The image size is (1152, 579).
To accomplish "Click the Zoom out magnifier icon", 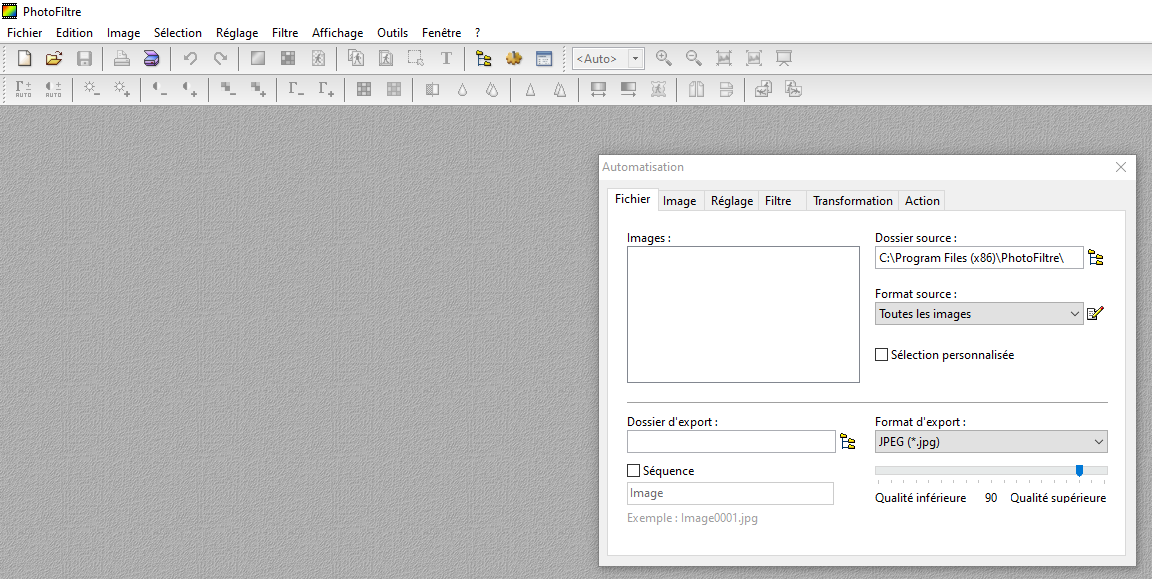I will pos(694,58).
